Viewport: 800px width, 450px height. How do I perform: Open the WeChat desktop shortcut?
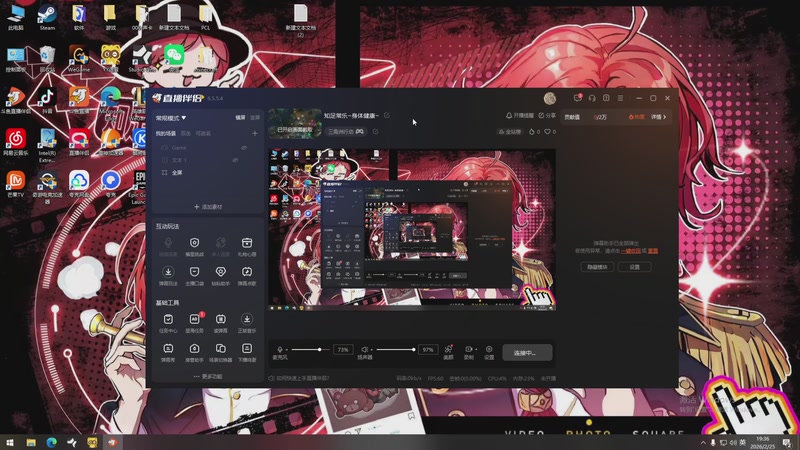click(x=174, y=59)
